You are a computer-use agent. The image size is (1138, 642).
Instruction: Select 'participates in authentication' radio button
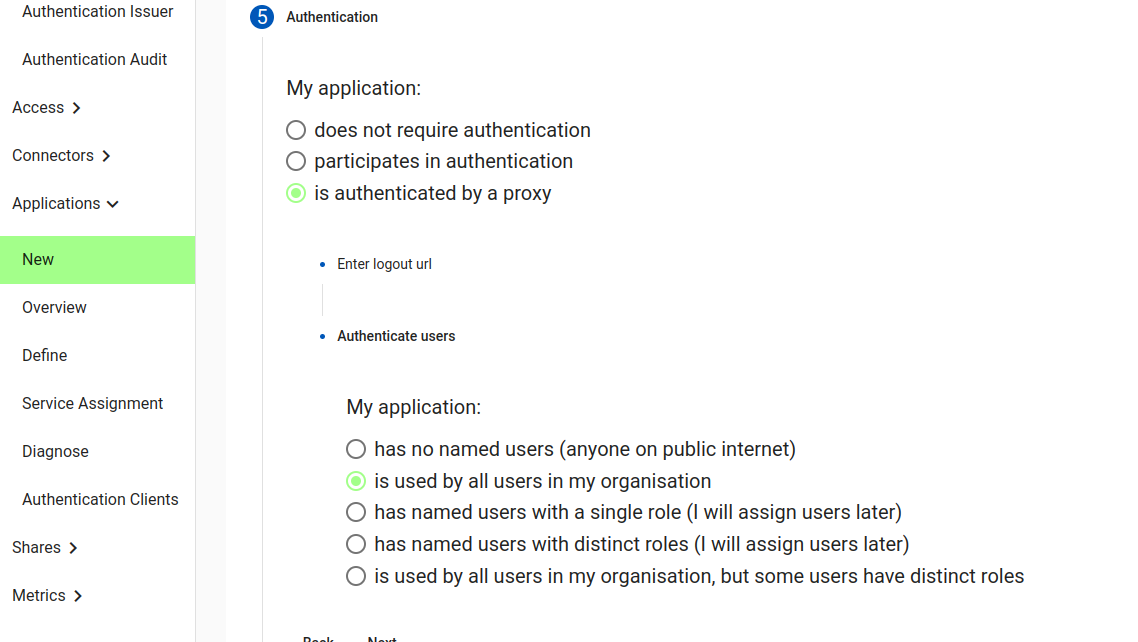(x=296, y=161)
